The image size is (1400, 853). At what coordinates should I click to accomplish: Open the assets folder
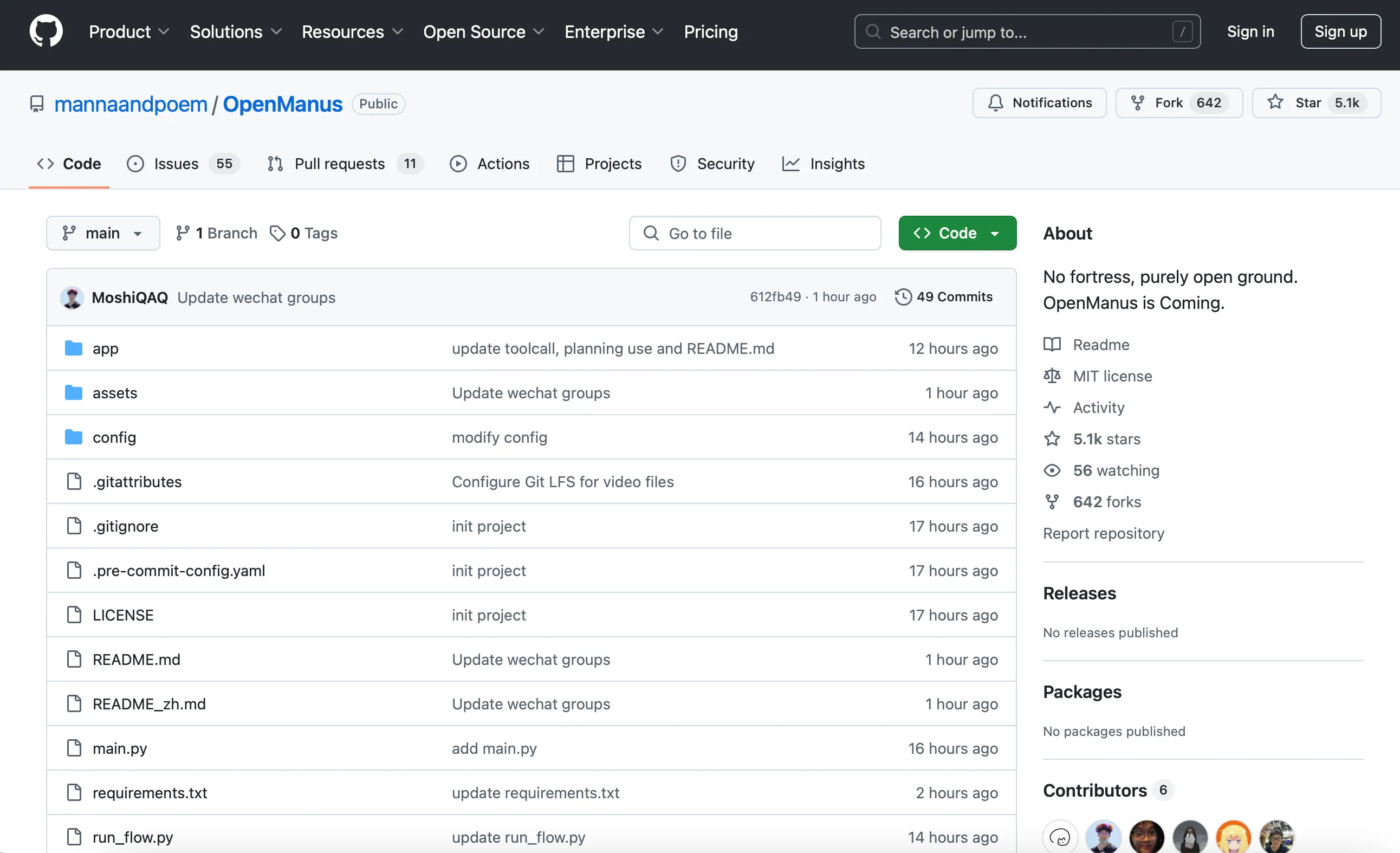[115, 393]
